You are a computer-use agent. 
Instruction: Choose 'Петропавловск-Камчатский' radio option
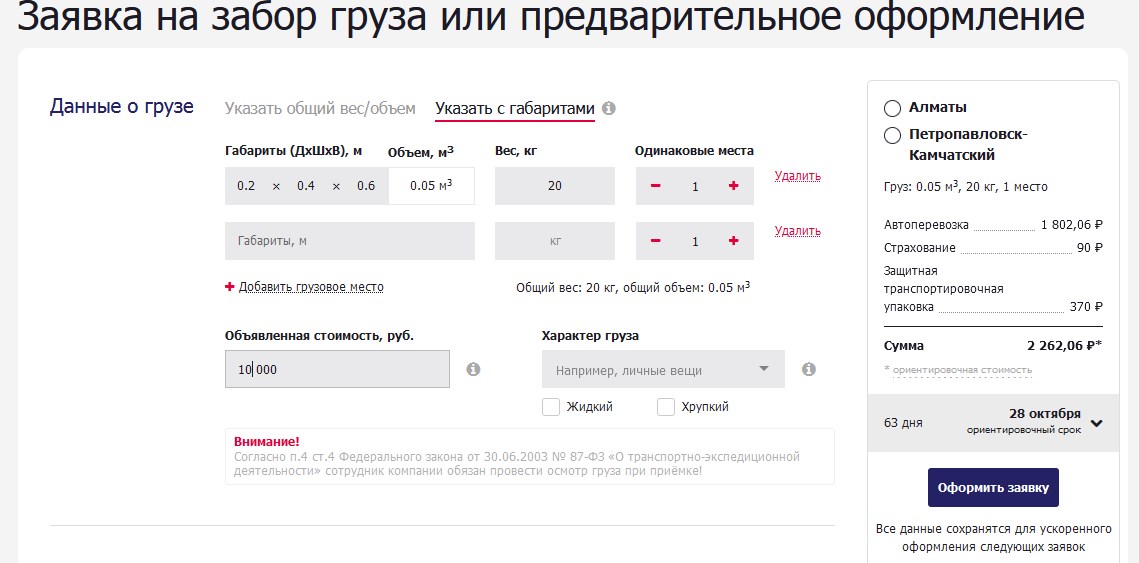click(892, 135)
